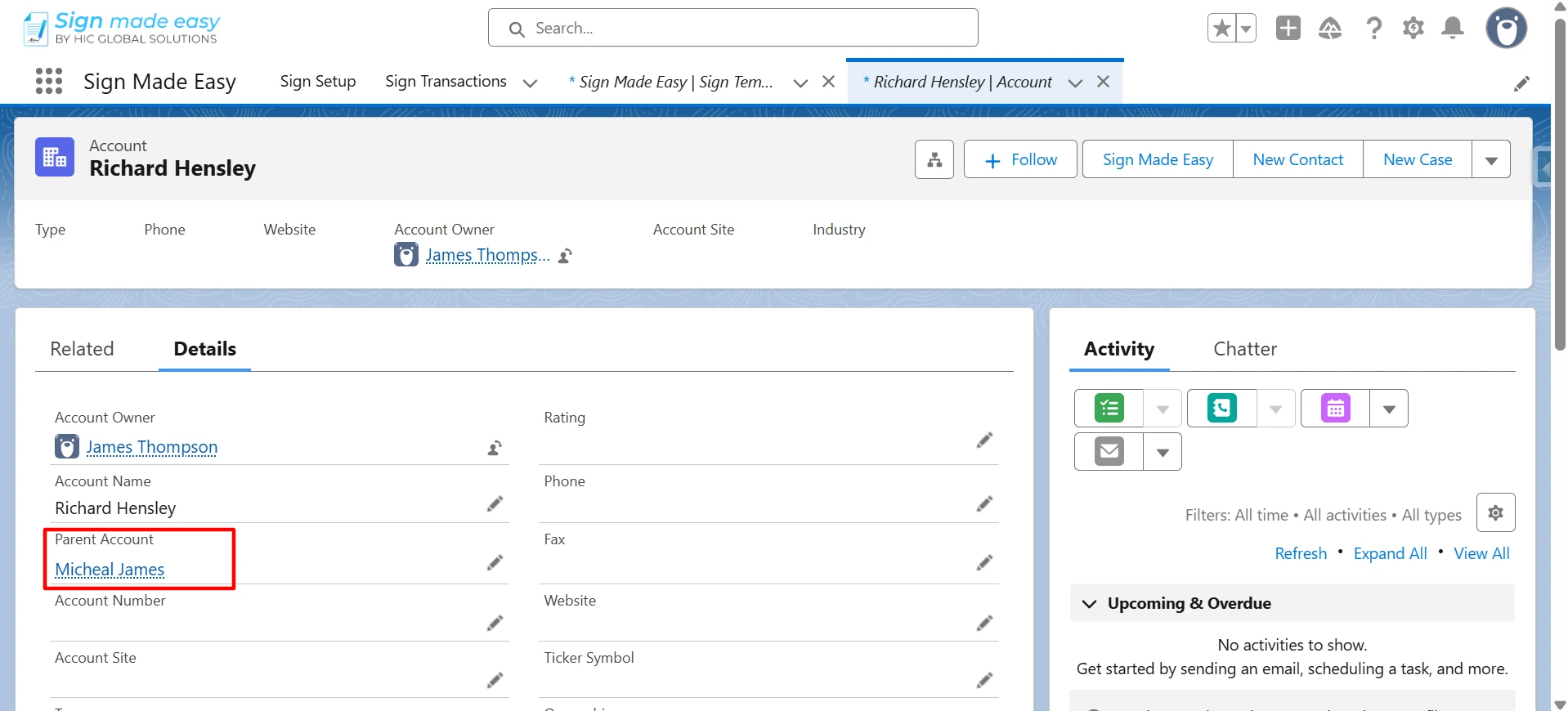The image size is (1568, 711).
Task: Open the Log a Call dropdown arrow
Action: (x=1275, y=408)
